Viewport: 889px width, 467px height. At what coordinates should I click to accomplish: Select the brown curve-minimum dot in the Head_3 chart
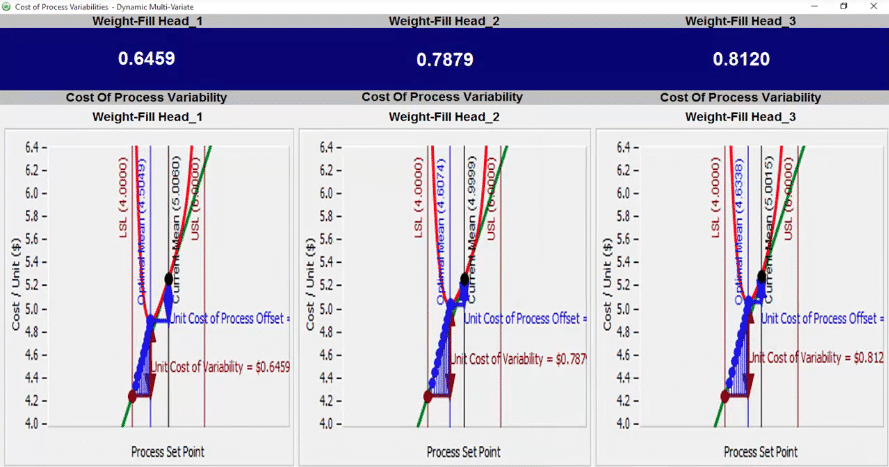click(x=724, y=396)
